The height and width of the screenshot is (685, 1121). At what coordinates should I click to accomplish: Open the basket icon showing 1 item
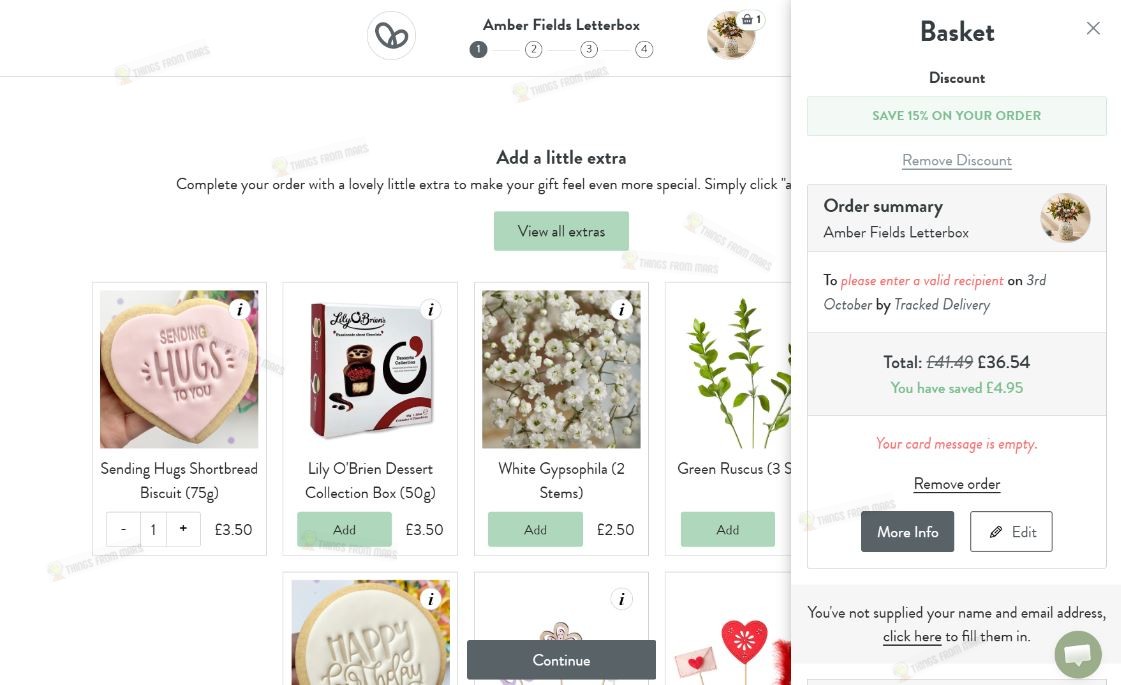click(750, 20)
